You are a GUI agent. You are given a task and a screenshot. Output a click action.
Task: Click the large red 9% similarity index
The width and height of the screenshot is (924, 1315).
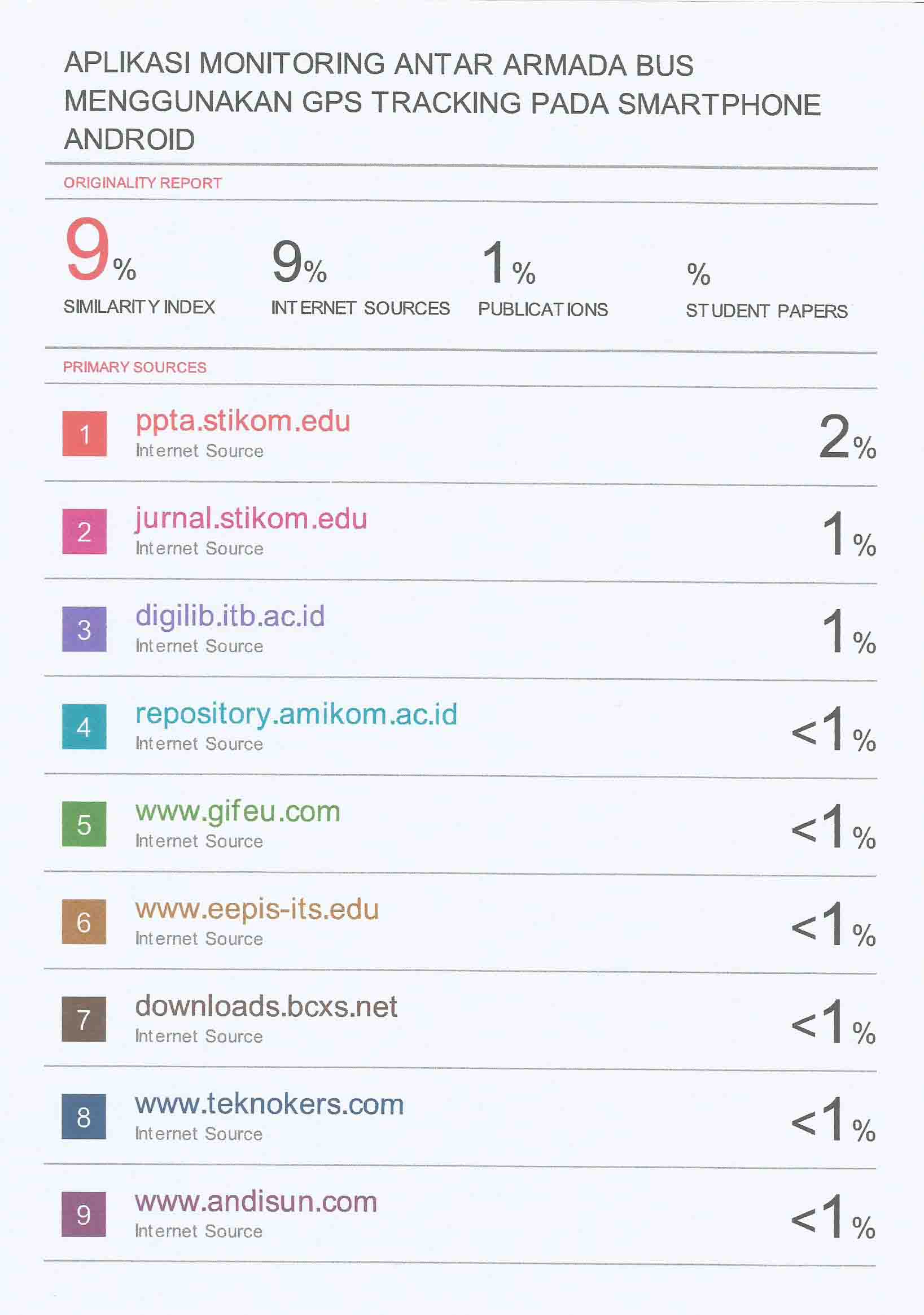point(99,250)
